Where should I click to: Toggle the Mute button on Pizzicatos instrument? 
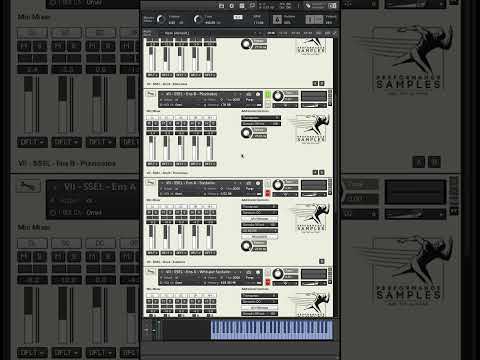tap(268, 104)
